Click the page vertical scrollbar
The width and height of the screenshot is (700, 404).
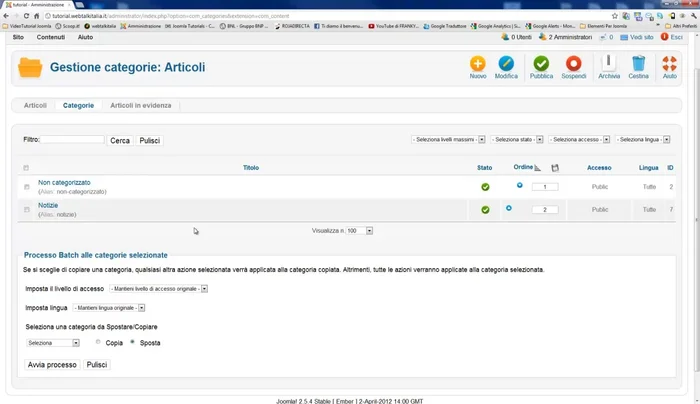pyautogui.click(x=697, y=219)
